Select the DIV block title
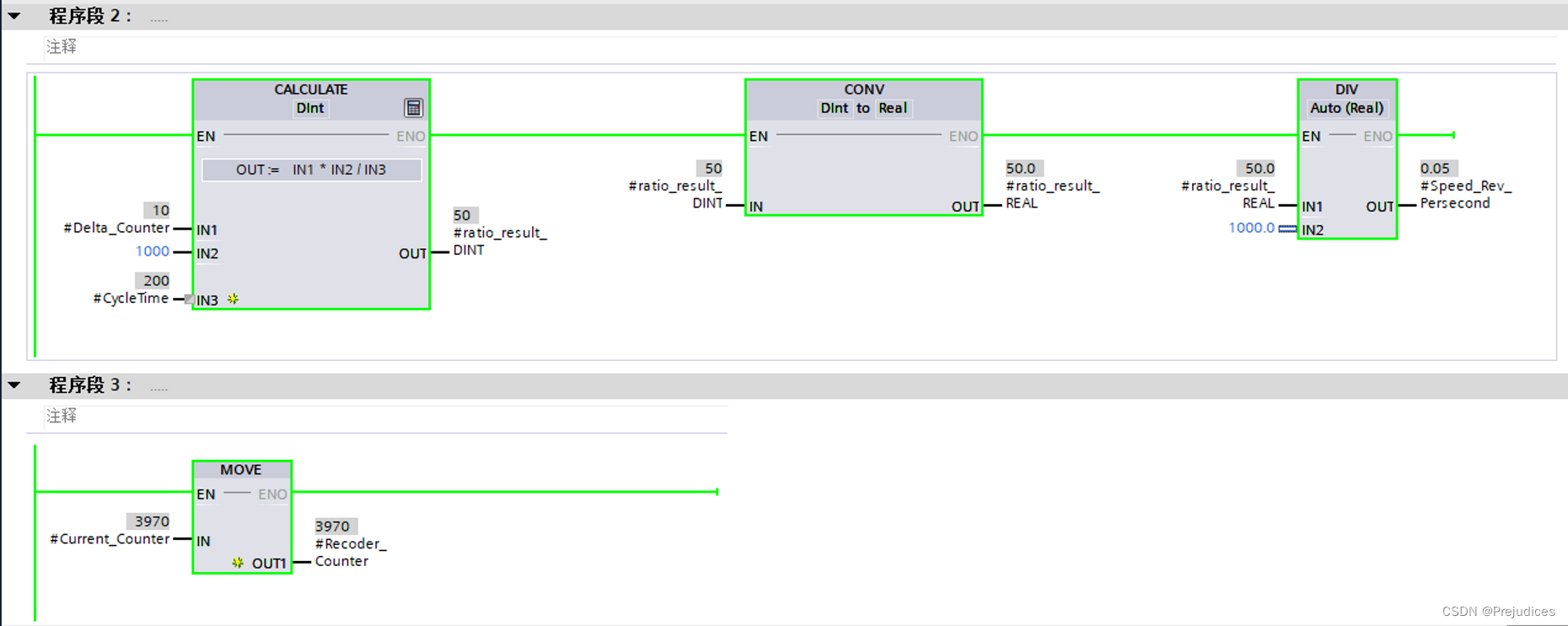The image size is (1568, 626). tap(1346, 89)
